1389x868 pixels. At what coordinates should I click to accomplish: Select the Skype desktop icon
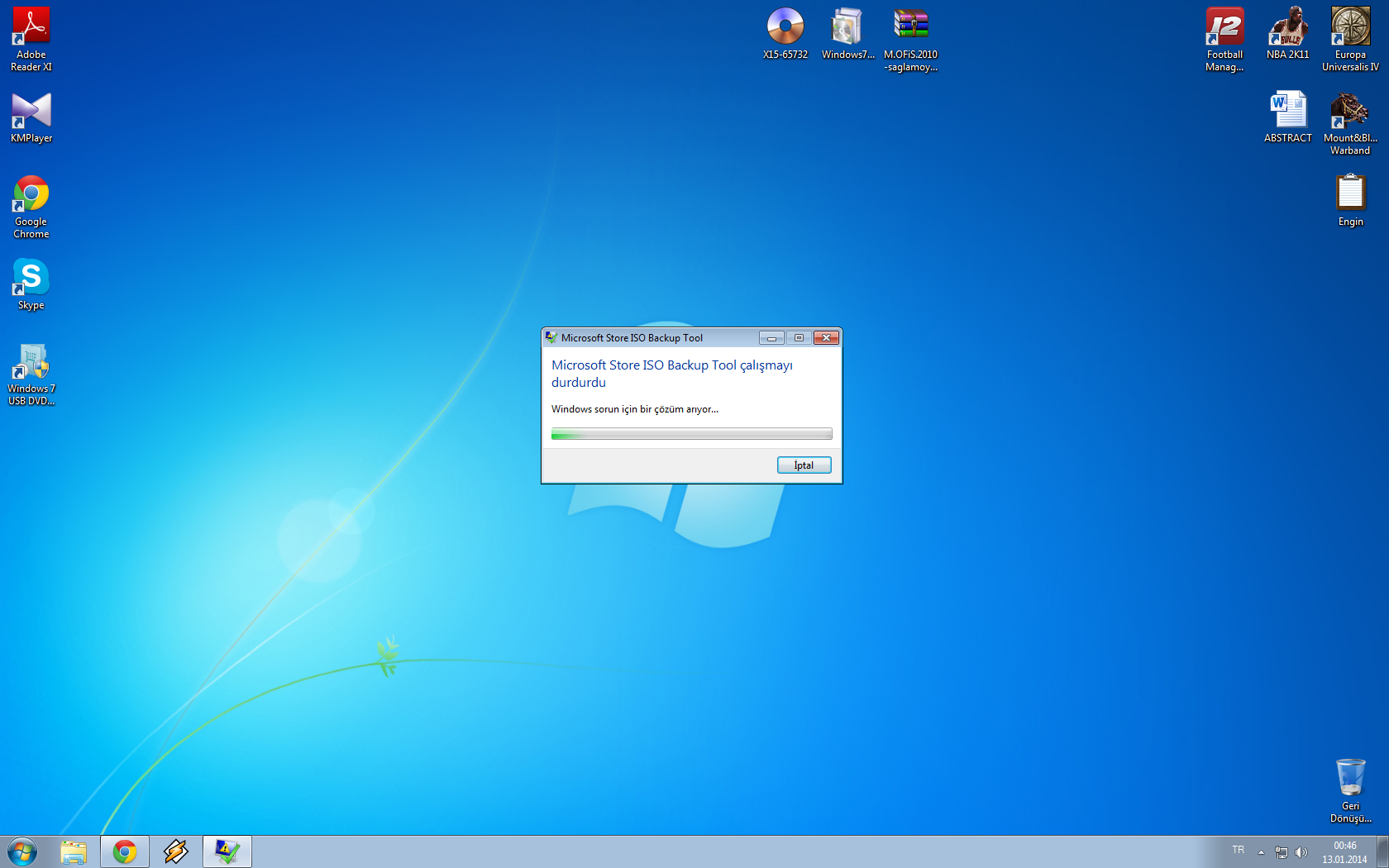pyautogui.click(x=31, y=284)
